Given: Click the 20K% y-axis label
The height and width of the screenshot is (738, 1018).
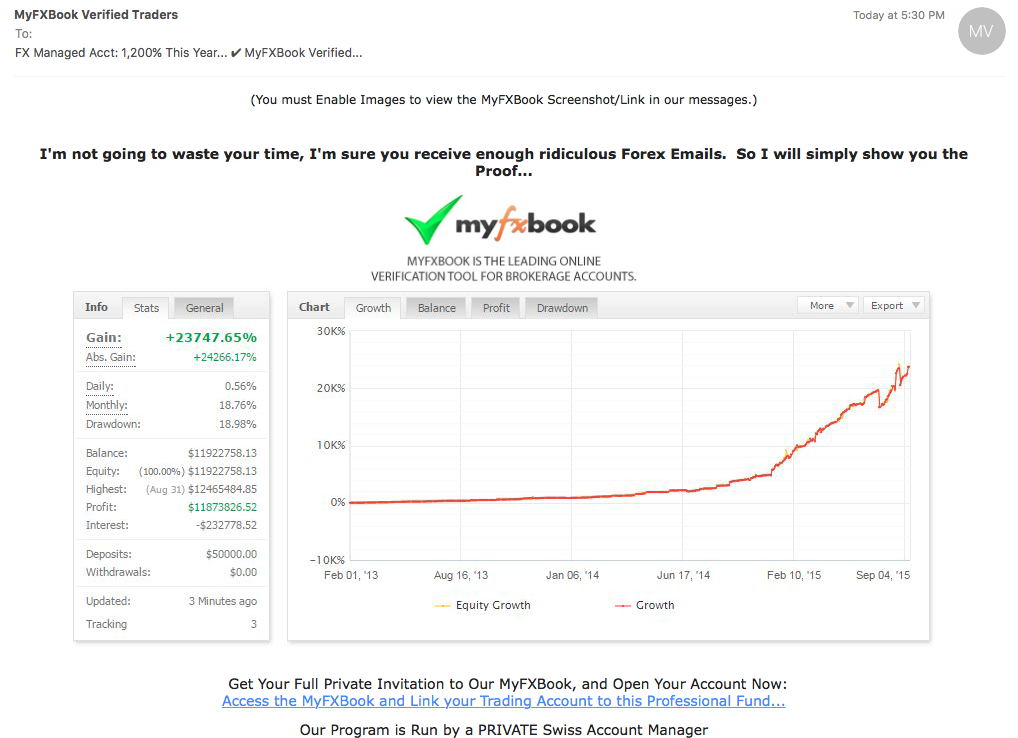Looking at the screenshot, I should (x=331, y=388).
